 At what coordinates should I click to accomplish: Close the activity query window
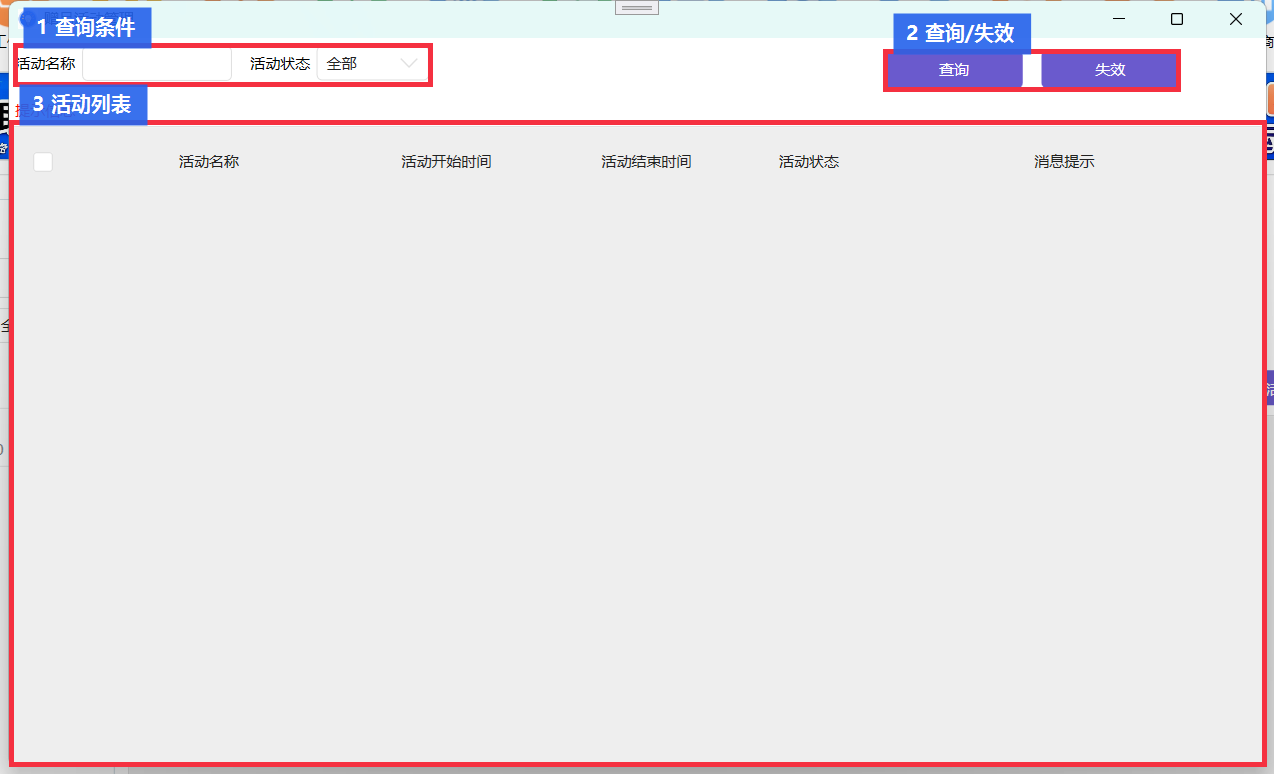(1236, 19)
